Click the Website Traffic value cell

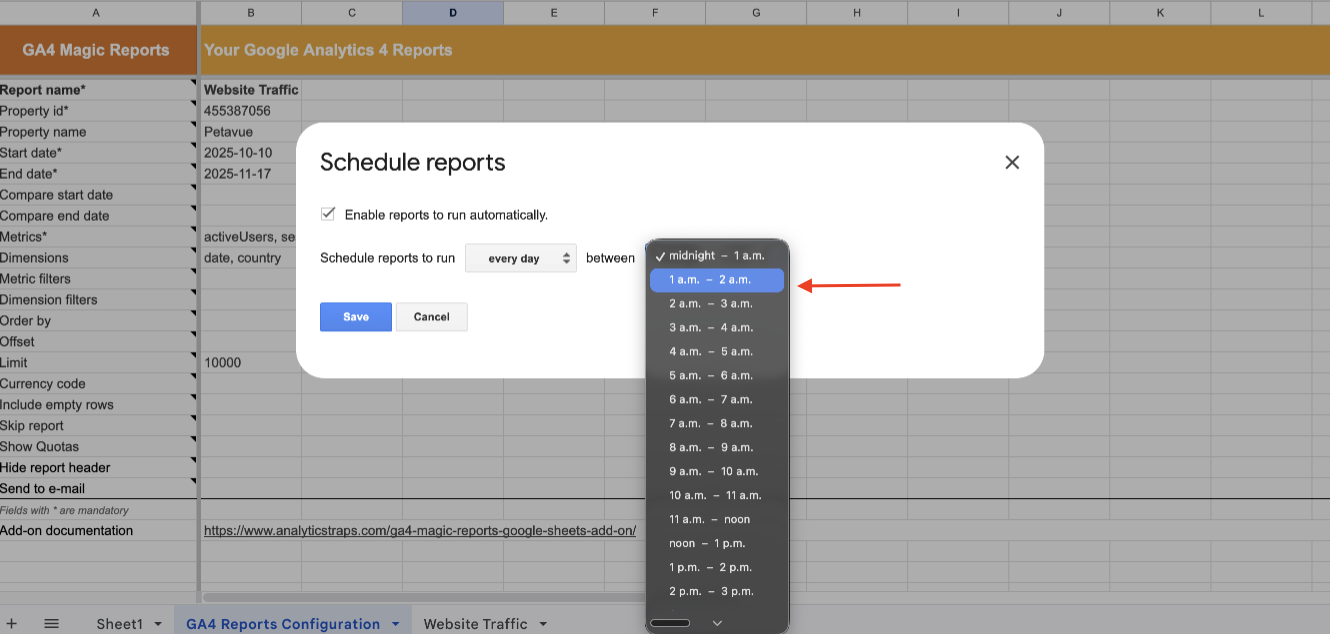click(251, 90)
